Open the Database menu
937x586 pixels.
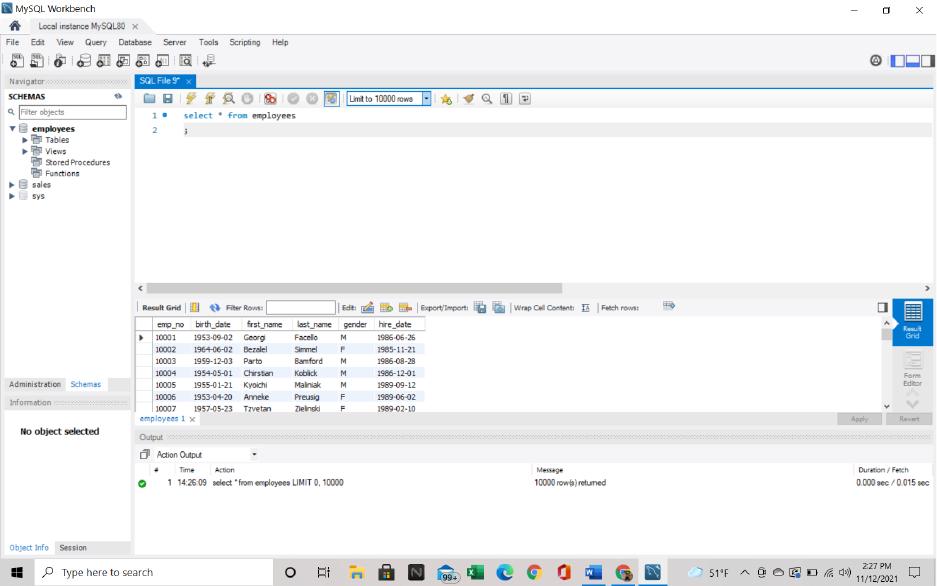[135, 42]
